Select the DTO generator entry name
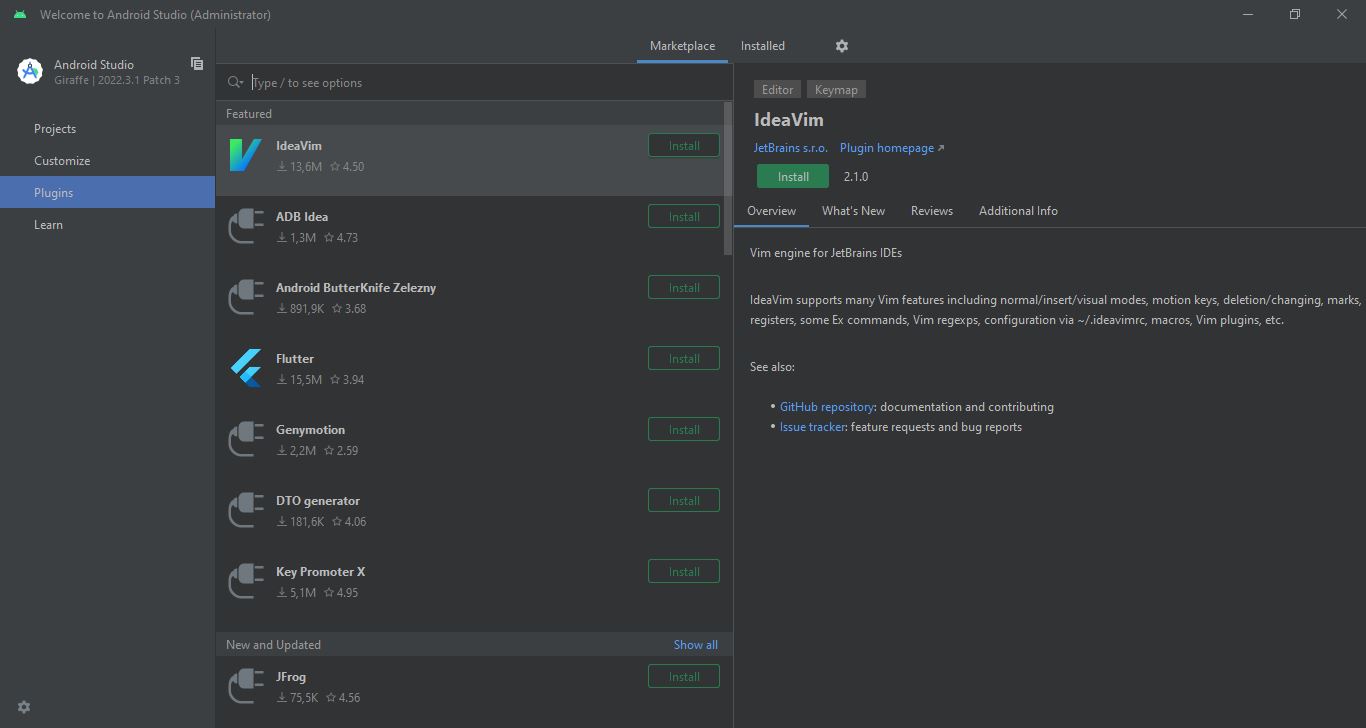Screen dimensions: 1366x728 coord(318,501)
